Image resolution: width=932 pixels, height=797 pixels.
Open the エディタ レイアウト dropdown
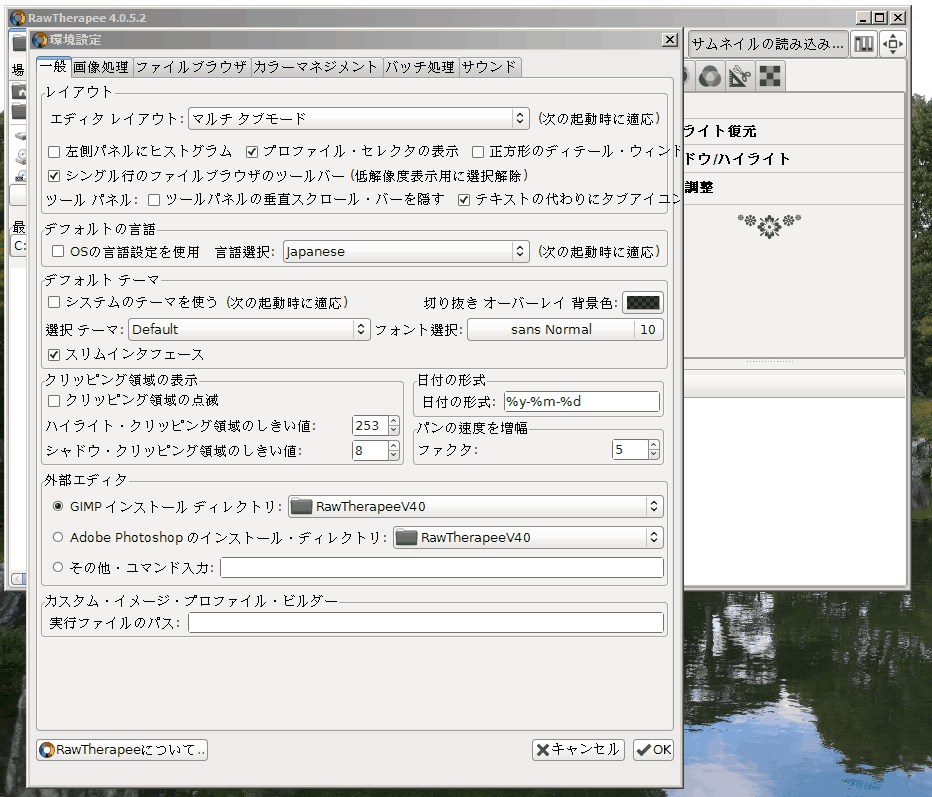(358, 118)
